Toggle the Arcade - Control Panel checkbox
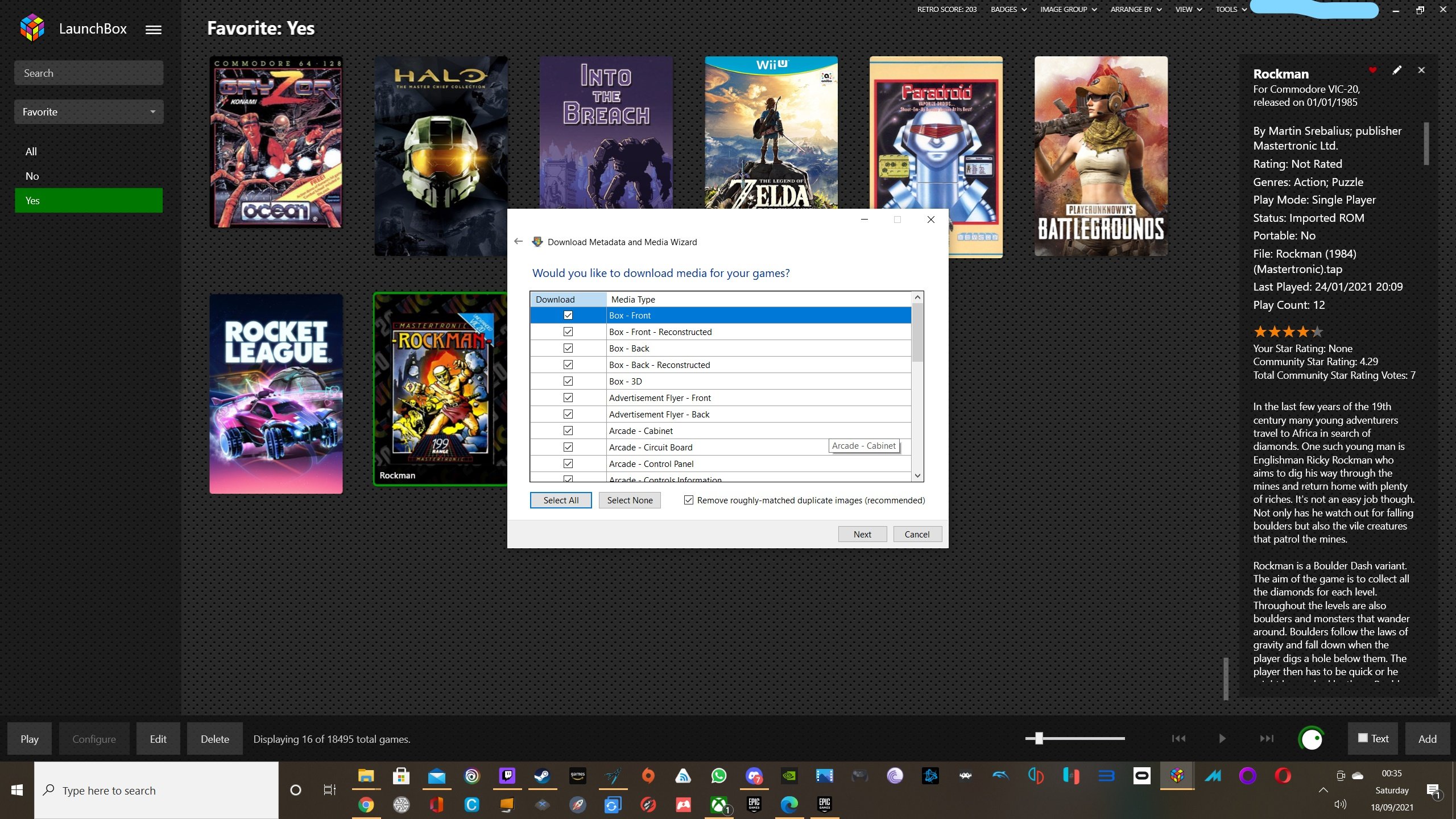1456x819 pixels. [x=568, y=464]
